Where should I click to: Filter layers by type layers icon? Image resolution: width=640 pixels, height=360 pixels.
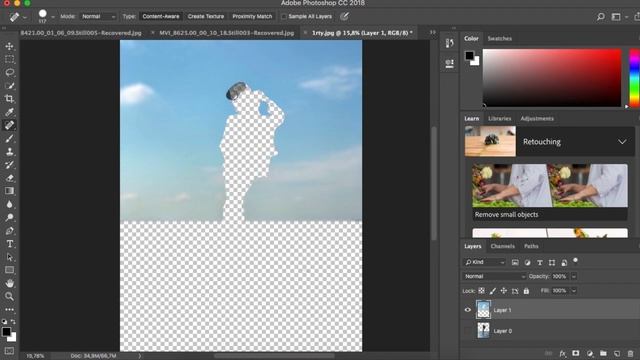pyautogui.click(x=540, y=262)
